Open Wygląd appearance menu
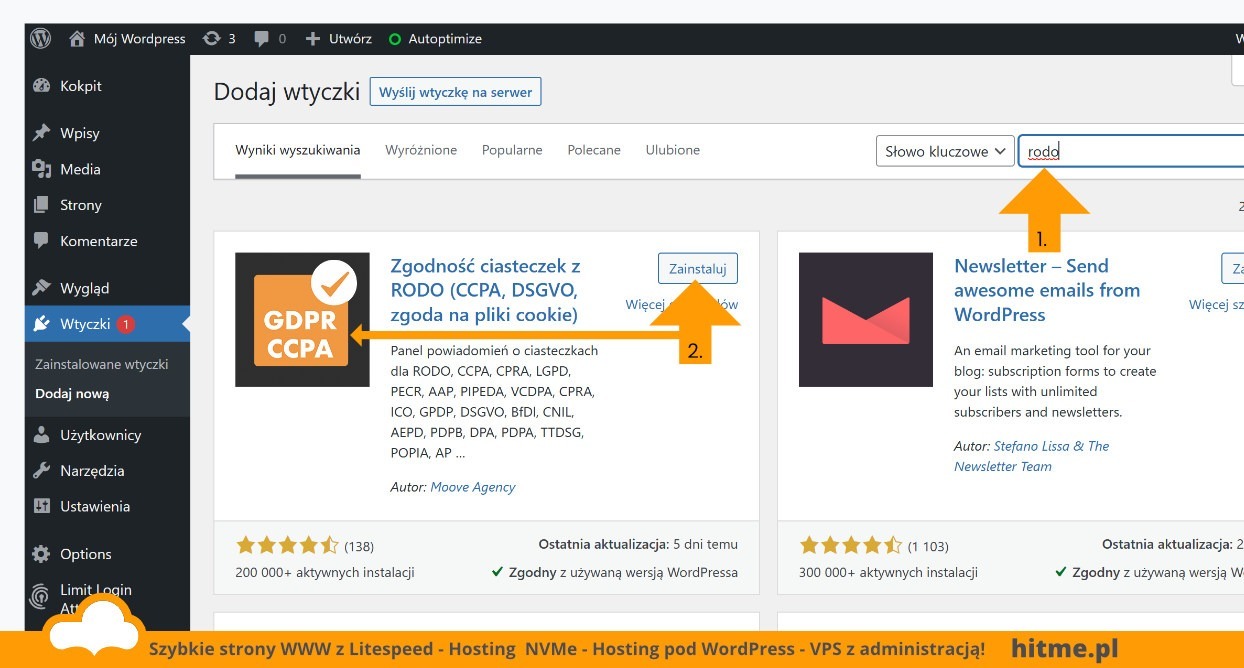1244x668 pixels. coord(84,288)
